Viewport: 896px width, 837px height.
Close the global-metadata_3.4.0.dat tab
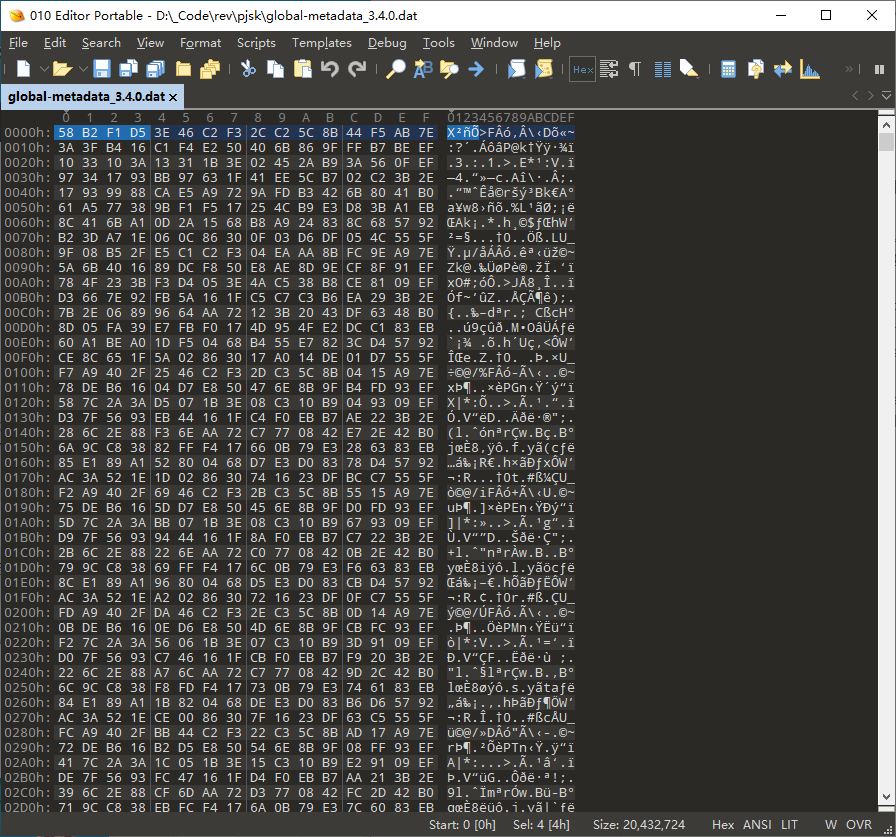[173, 97]
